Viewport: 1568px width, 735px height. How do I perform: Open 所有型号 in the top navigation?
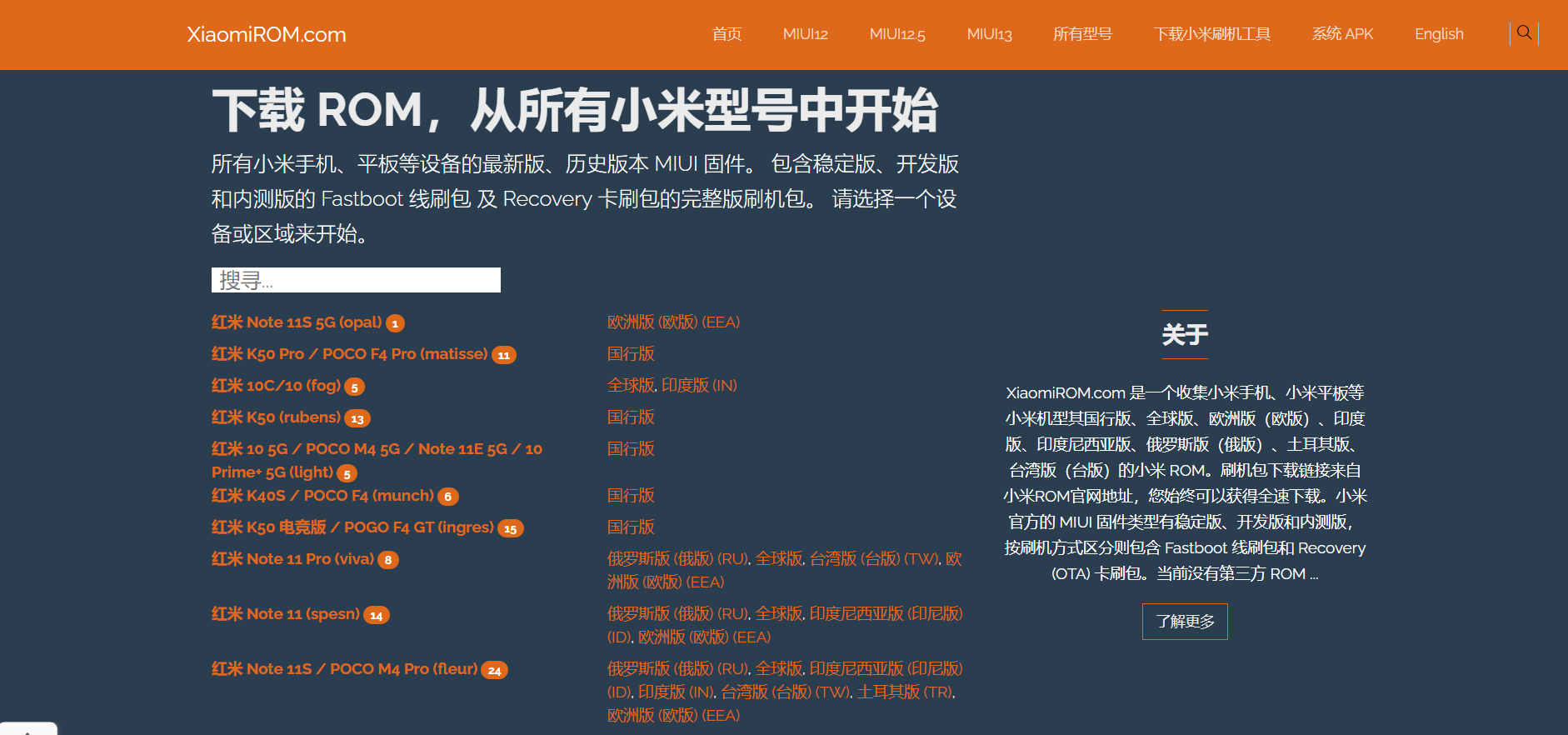tap(1082, 34)
